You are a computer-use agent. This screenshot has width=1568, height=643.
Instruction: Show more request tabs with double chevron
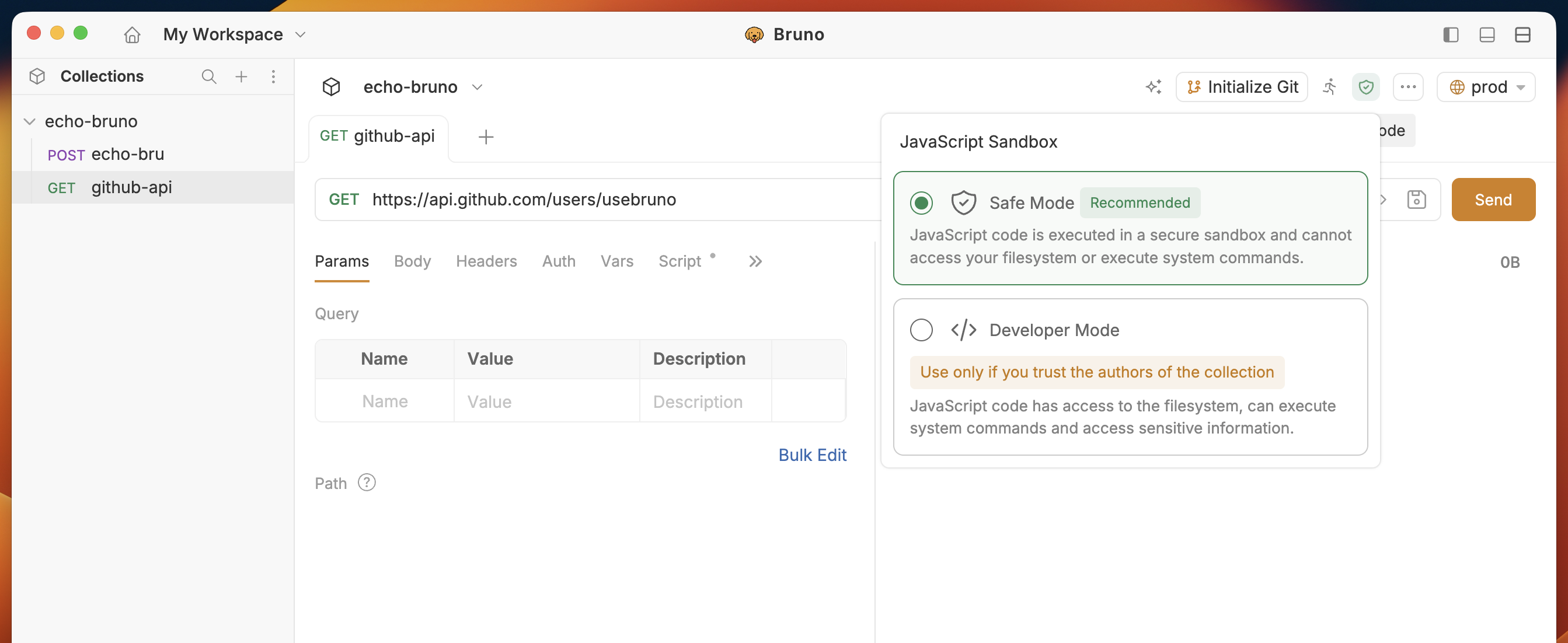755,261
